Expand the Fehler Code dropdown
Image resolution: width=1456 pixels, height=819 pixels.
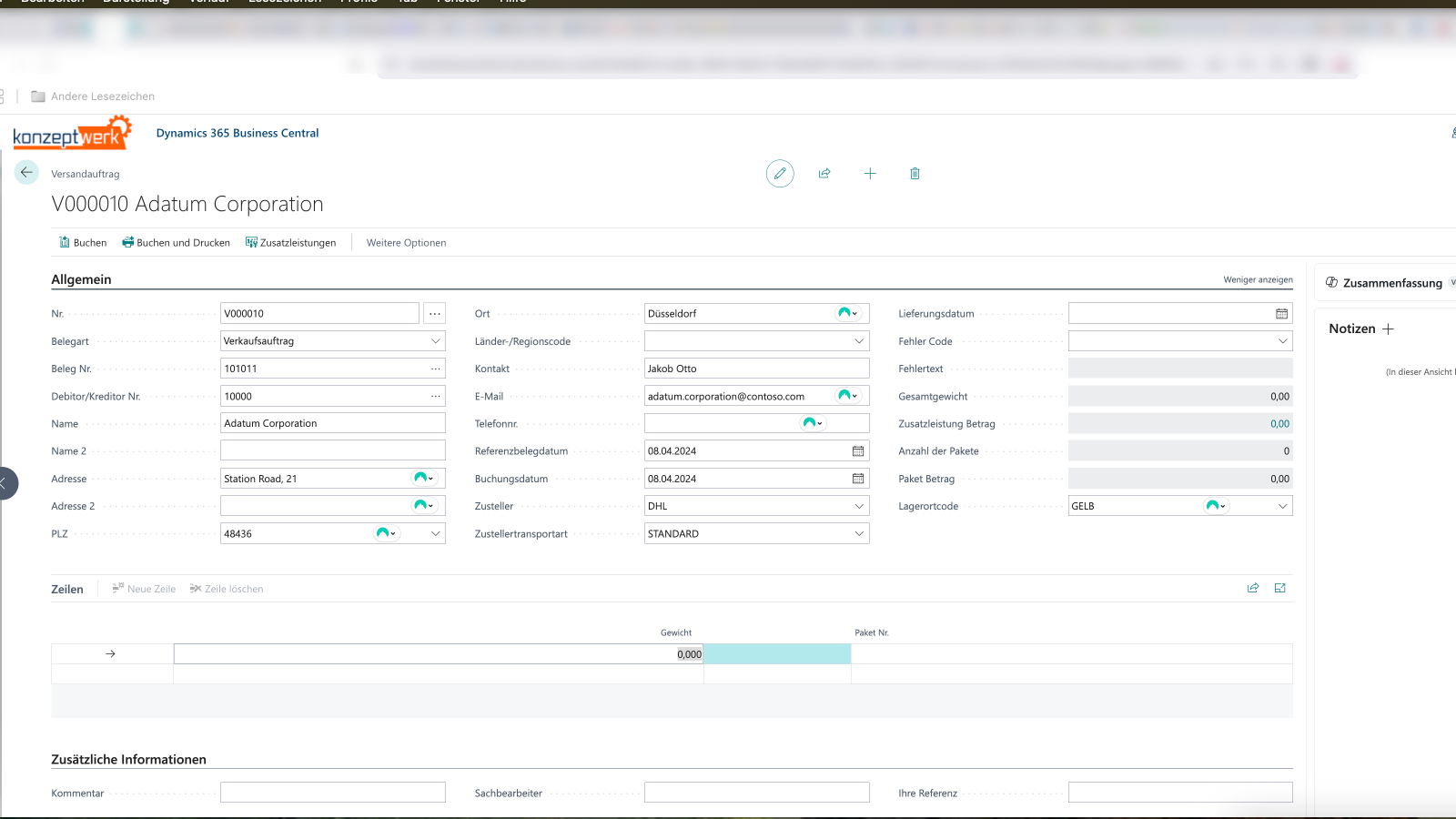[x=1282, y=341]
